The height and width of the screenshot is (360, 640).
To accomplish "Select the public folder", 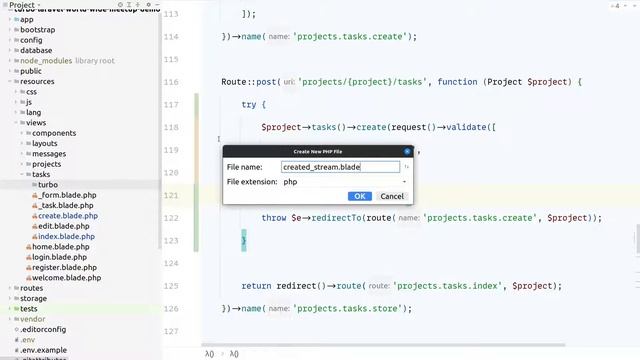I will [31, 71].
